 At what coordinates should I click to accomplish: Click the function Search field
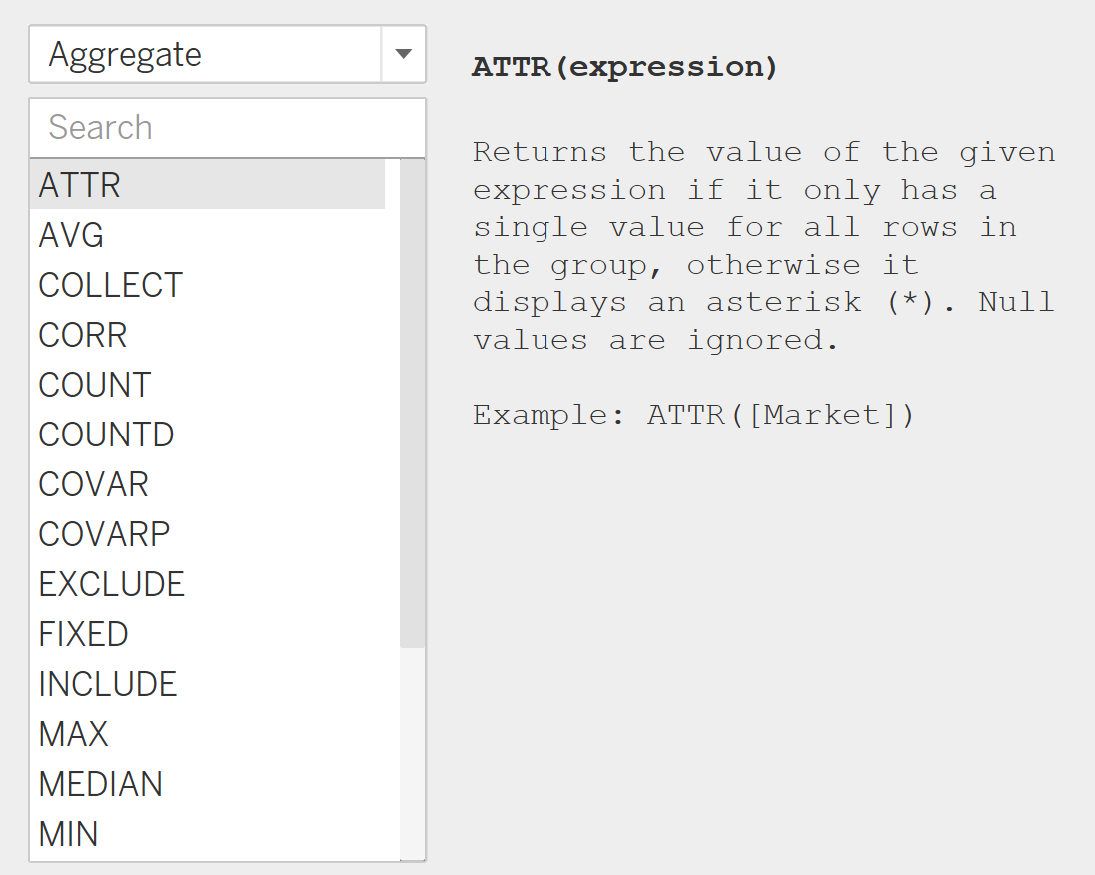(x=227, y=128)
